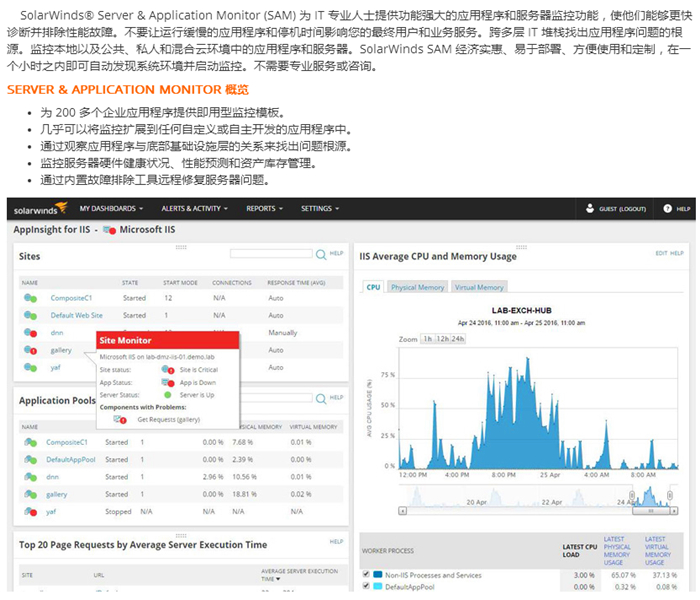This screenshot has width=700, height=600.
Task: Open HELP in Top 20 Page Requests panel
Action: click(x=336, y=542)
